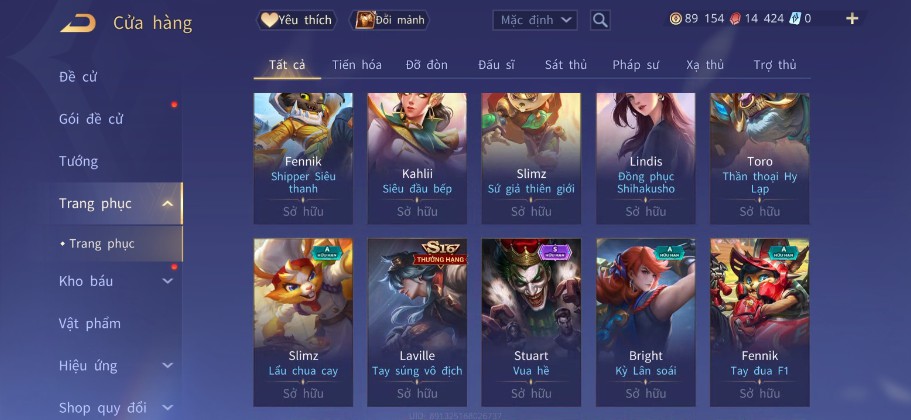Screen dimensions: 911x420
Task: Select Laville Tay súng vô địch card
Action: click(417, 322)
